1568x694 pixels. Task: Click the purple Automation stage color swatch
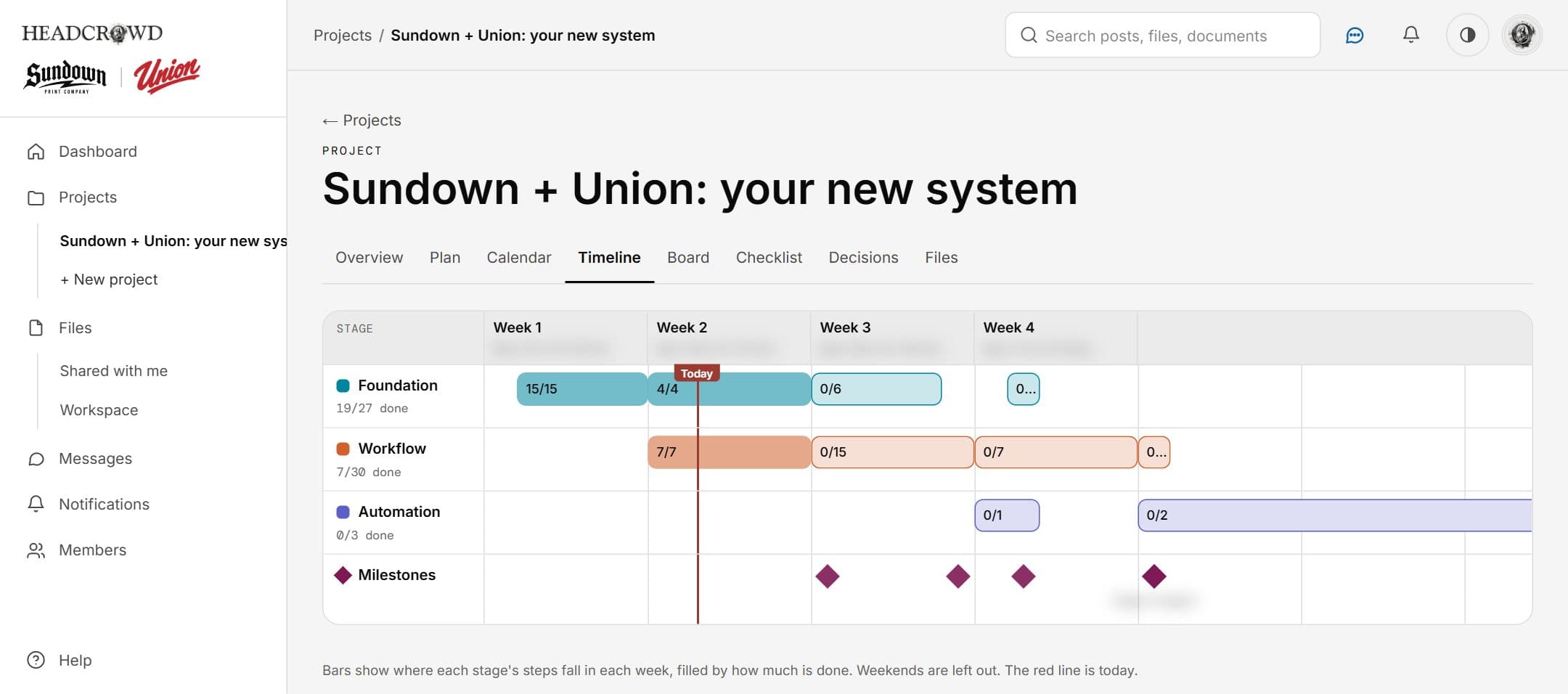[x=343, y=512]
